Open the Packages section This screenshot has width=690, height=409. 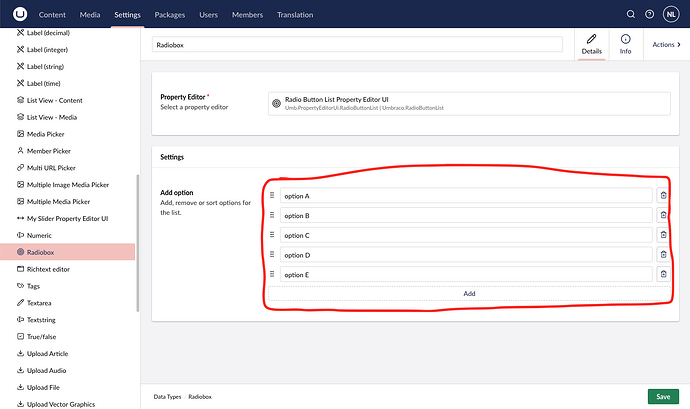pyautogui.click(x=170, y=15)
